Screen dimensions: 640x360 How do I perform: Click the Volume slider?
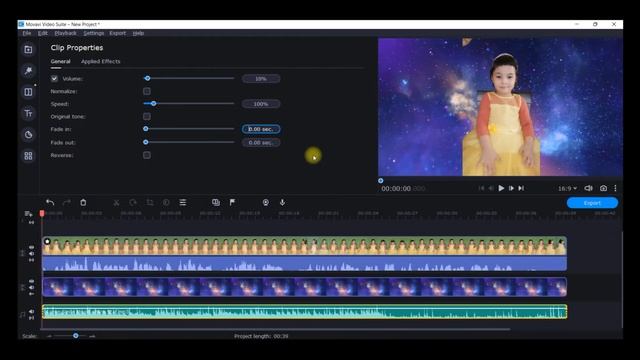point(189,78)
